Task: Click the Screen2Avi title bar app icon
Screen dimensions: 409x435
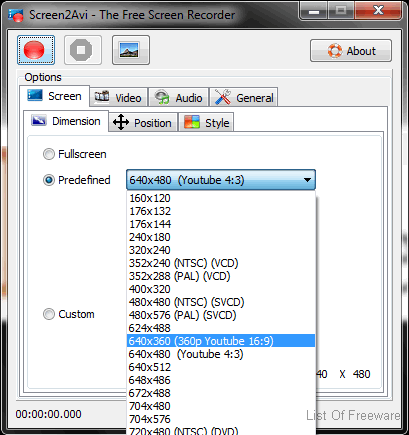Action: [x=16, y=15]
